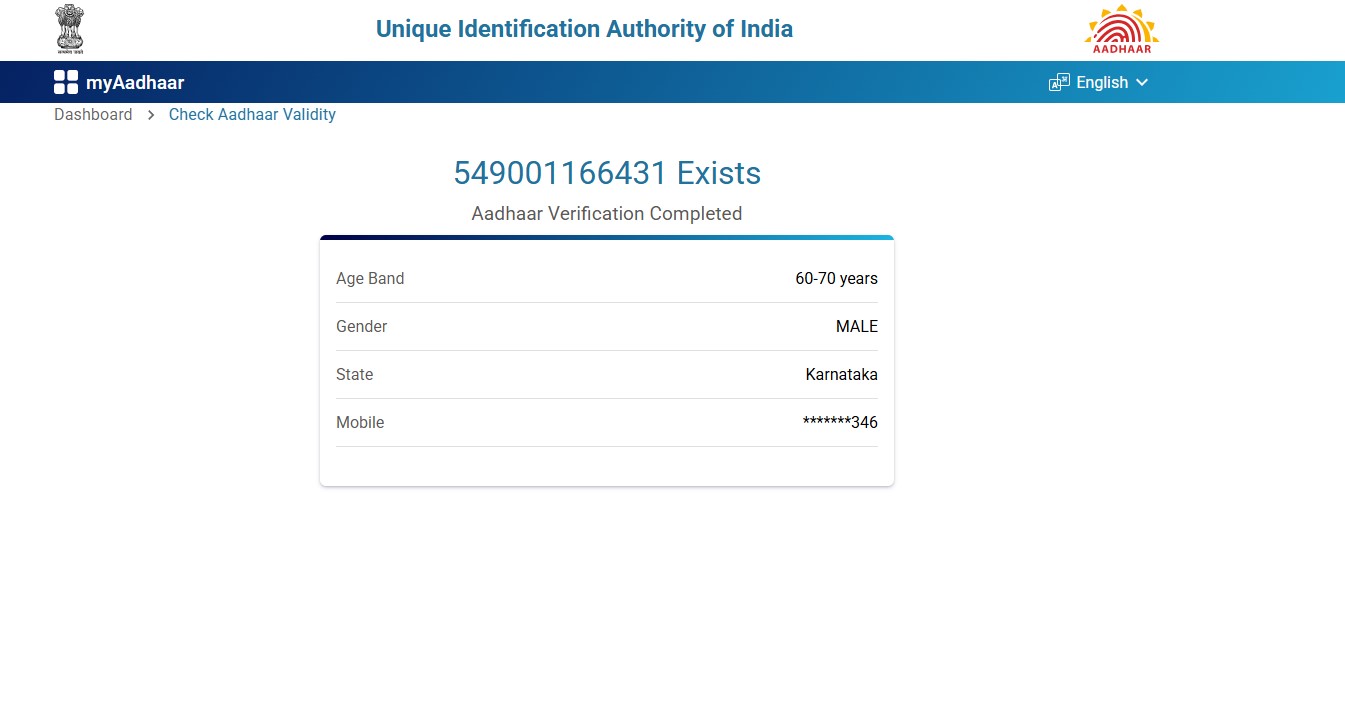Click the Age Band label
This screenshot has height=712, width=1345.
pyautogui.click(x=370, y=278)
